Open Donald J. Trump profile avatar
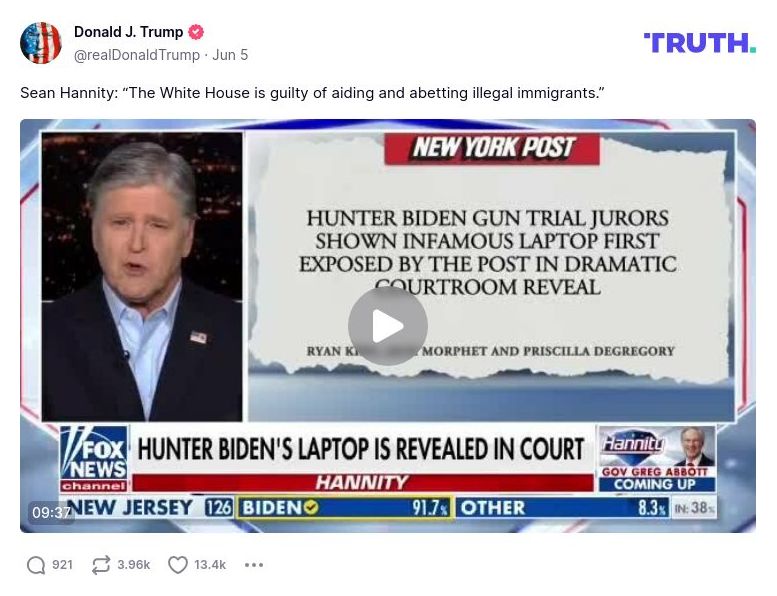 click(41, 43)
